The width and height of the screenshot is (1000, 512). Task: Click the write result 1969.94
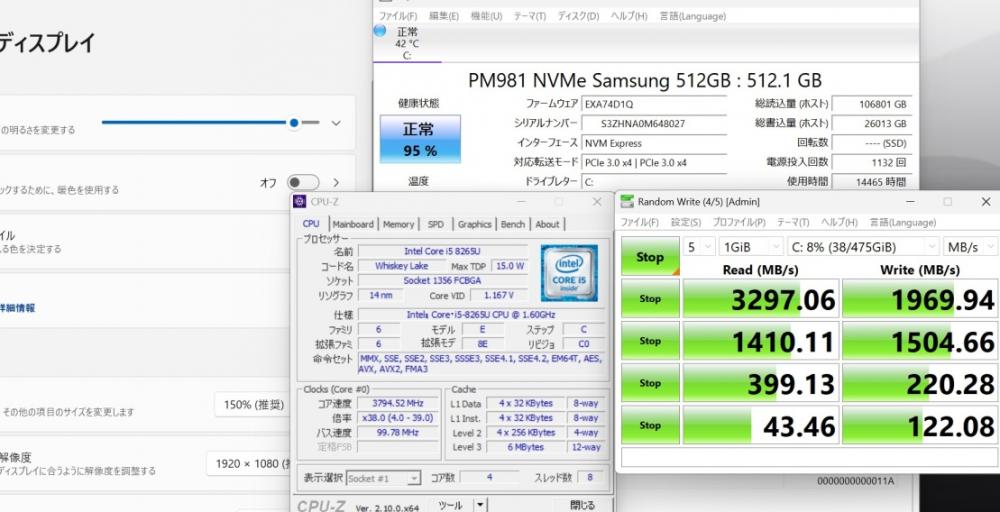pyautogui.click(x=920, y=298)
